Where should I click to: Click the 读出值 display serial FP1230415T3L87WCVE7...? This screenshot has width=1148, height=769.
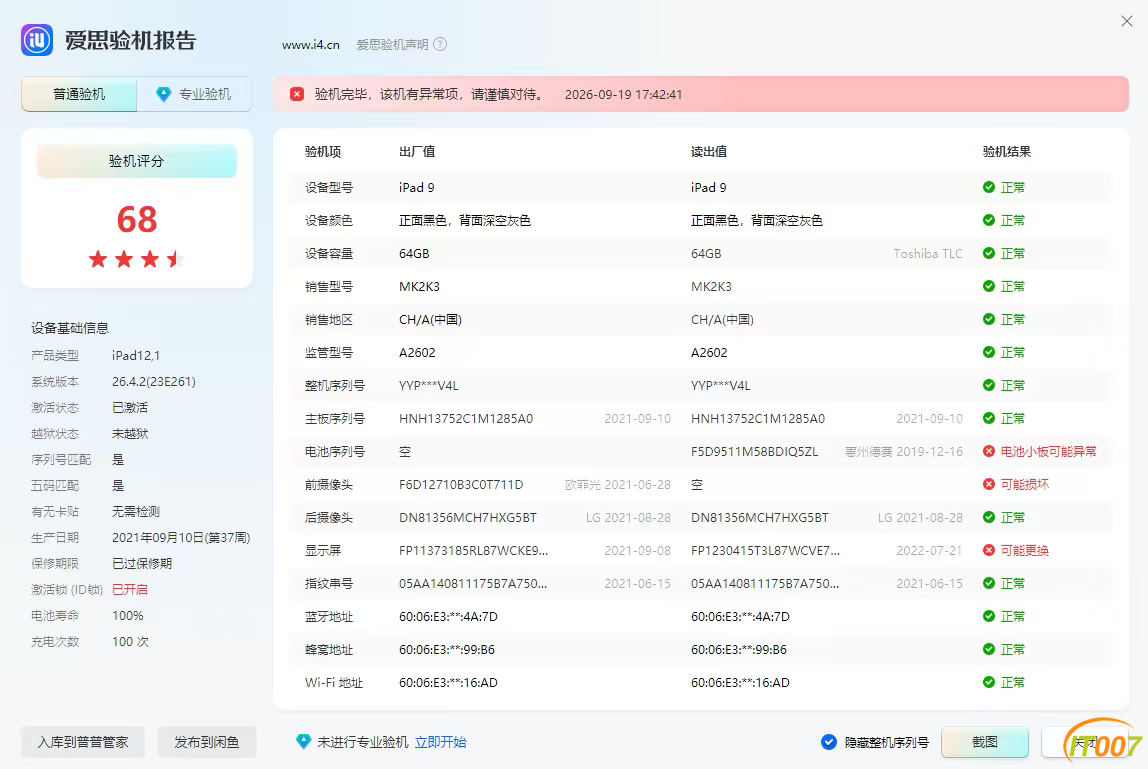pyautogui.click(x=765, y=550)
